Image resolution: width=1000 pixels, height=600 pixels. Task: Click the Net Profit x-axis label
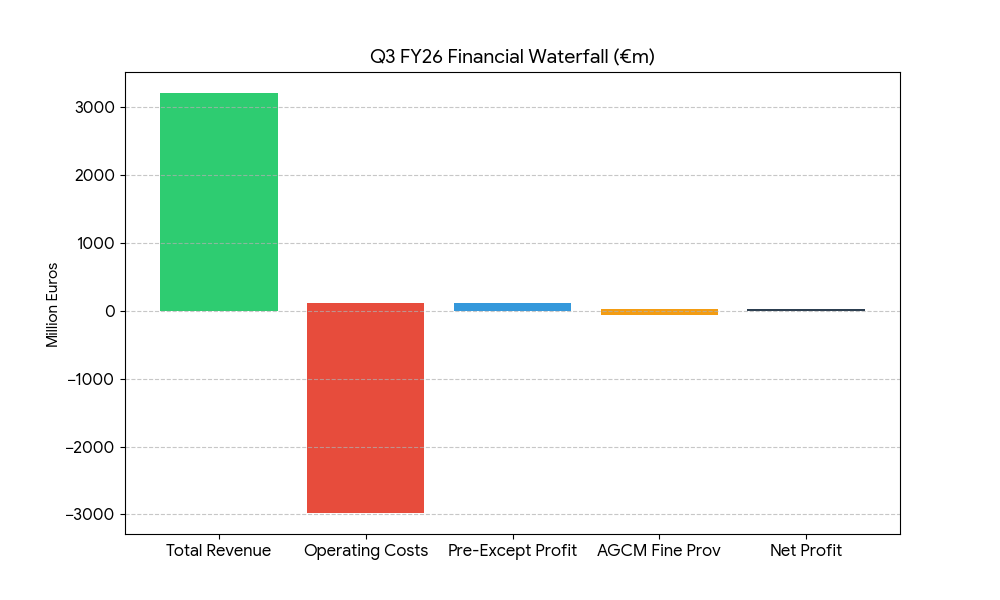tap(806, 551)
